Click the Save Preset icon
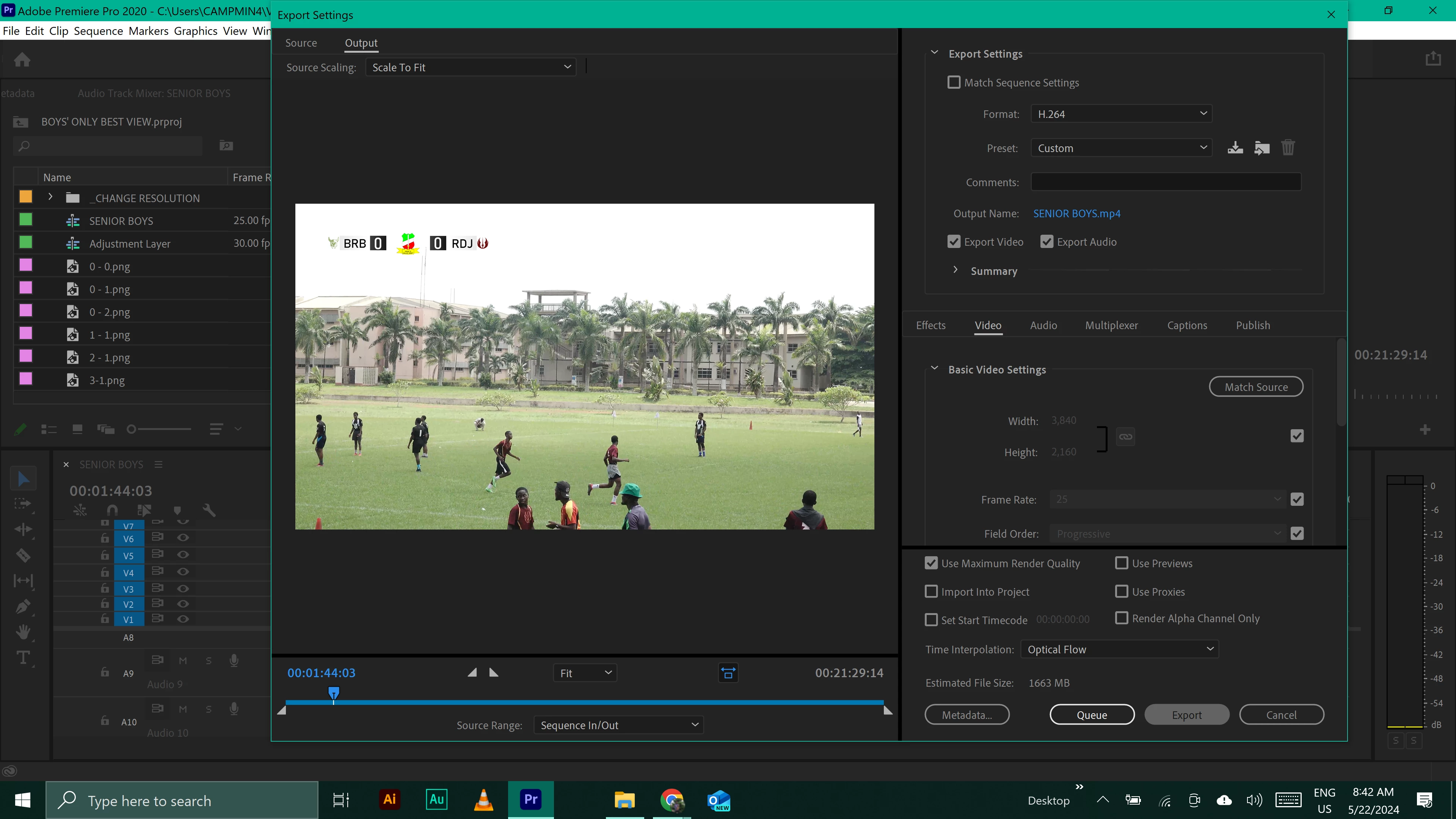 [1235, 148]
